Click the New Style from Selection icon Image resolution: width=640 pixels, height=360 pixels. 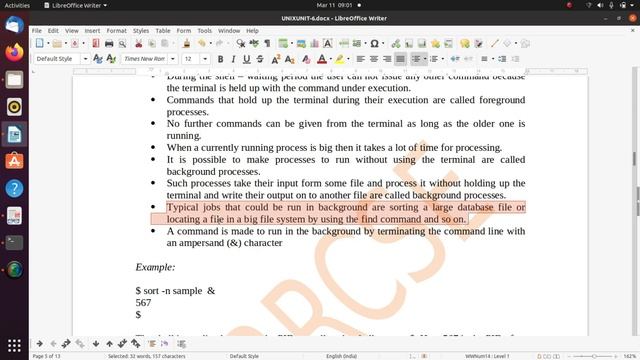tap(111, 59)
